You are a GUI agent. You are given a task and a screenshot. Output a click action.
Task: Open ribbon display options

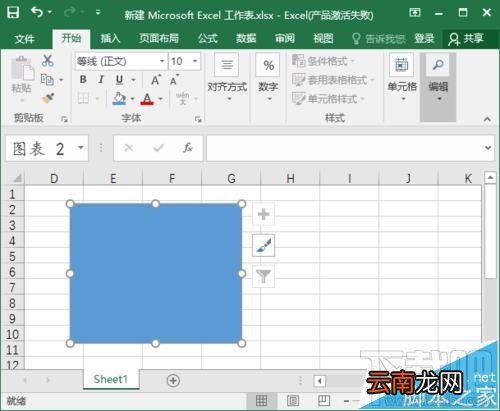coord(415,13)
